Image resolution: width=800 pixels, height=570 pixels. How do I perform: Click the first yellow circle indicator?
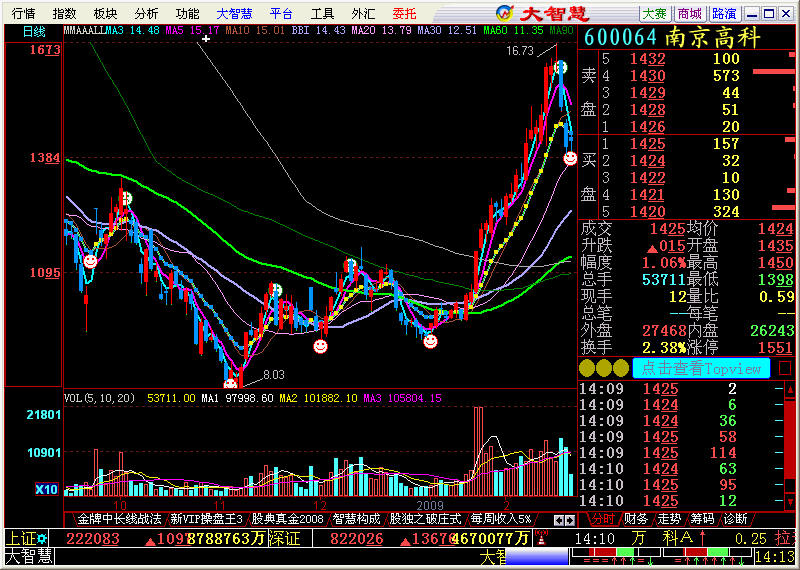[x=587, y=368]
